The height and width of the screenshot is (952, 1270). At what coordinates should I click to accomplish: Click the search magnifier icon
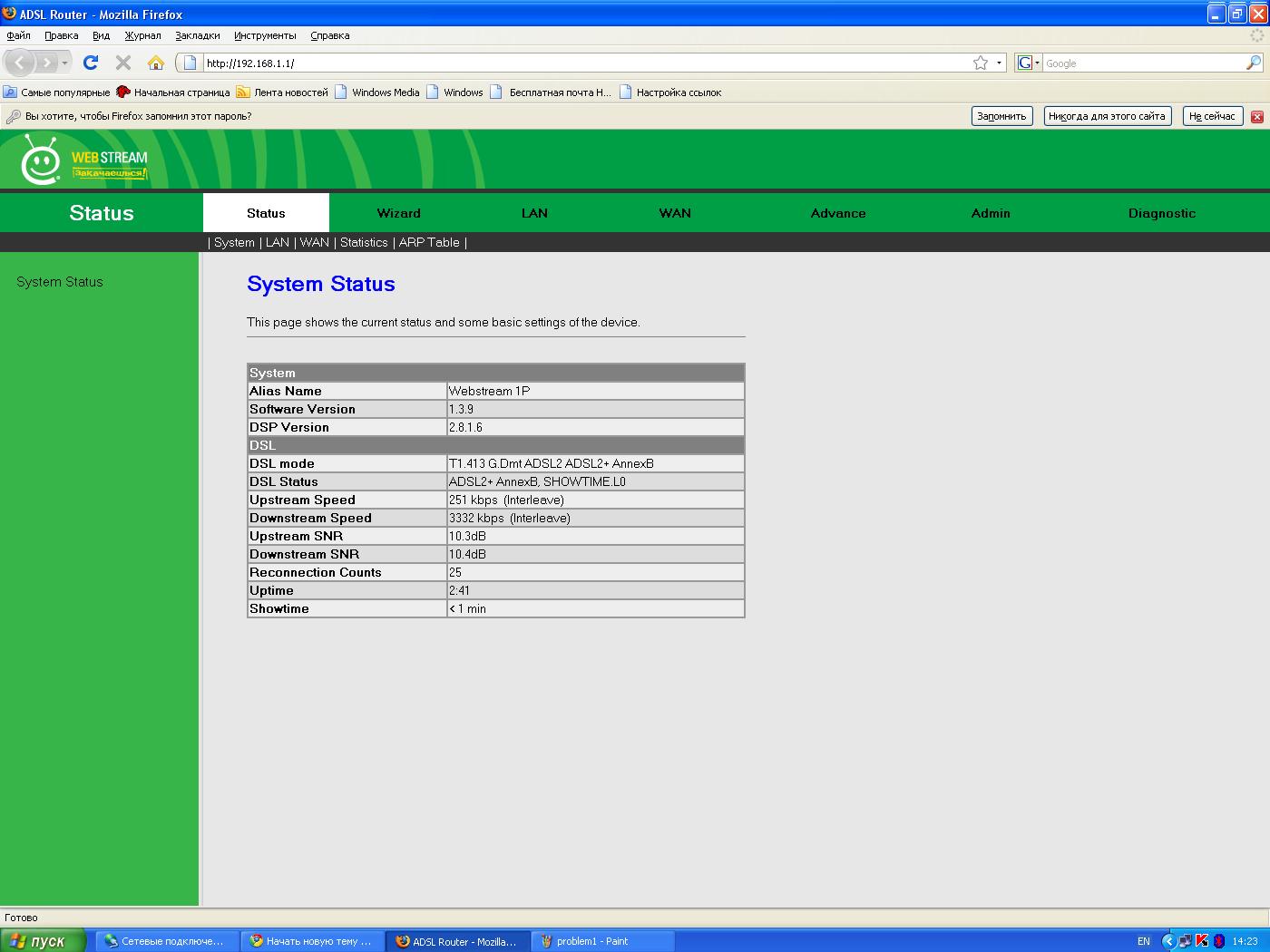coord(1253,63)
